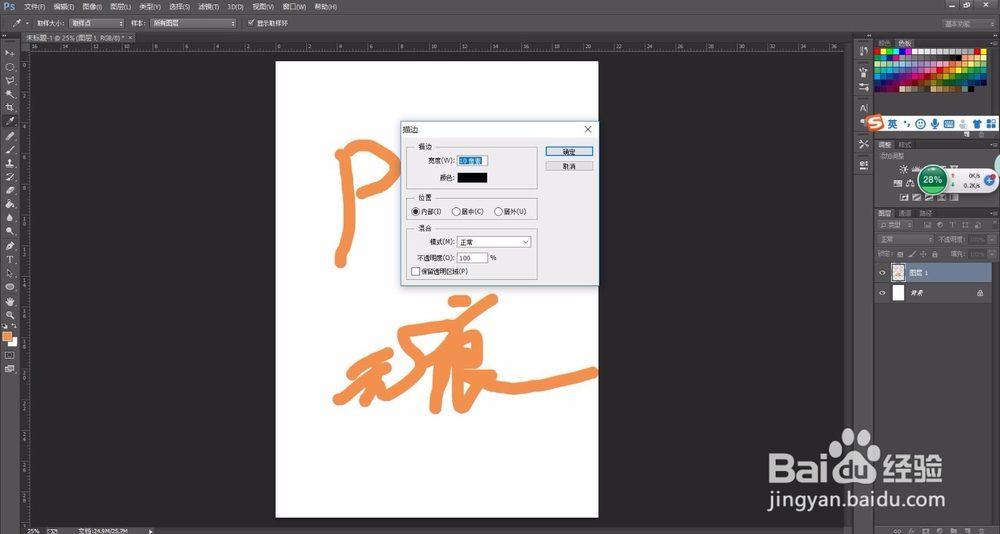The width and height of the screenshot is (1000, 534).
Task: Toggle 显示取样环 checkbox
Action: coord(251,23)
